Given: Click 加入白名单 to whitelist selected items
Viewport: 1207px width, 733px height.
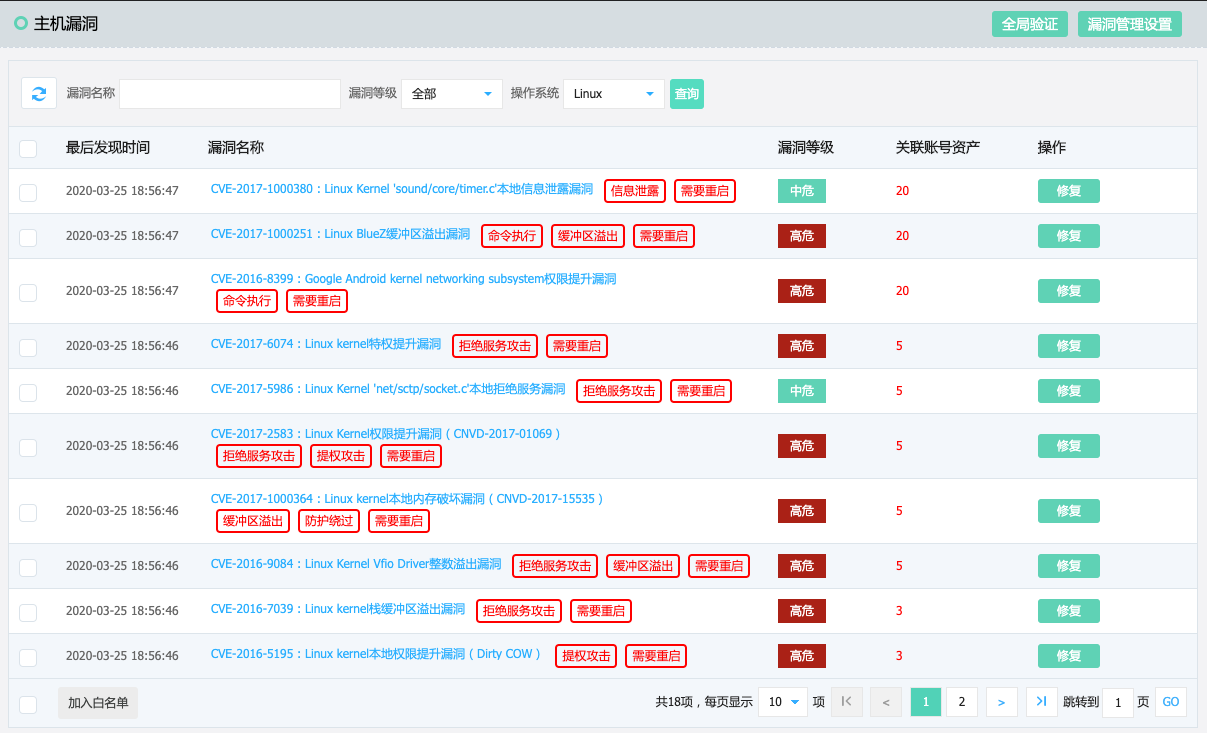Looking at the screenshot, I should click(97, 701).
